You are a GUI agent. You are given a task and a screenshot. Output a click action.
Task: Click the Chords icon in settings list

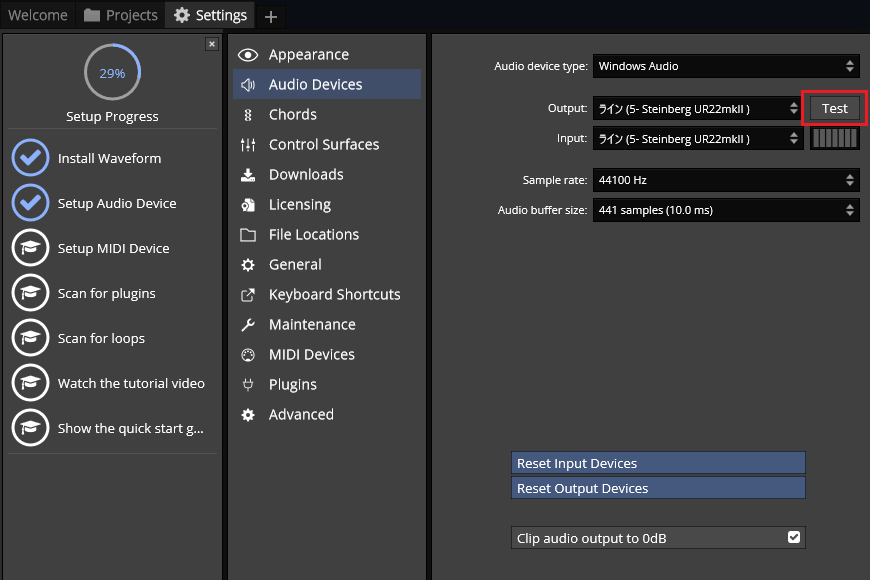coord(248,115)
